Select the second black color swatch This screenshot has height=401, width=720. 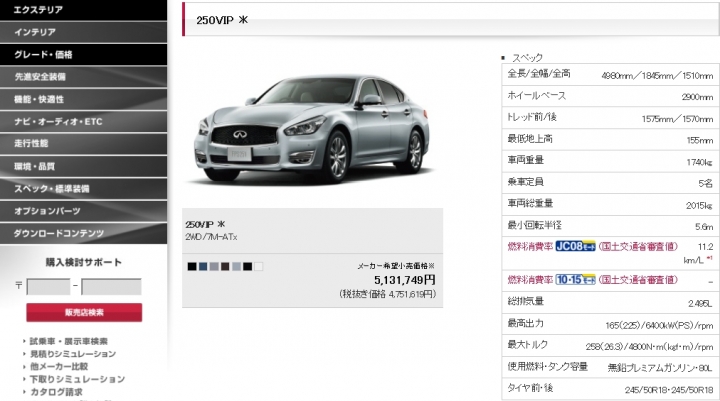248,266
